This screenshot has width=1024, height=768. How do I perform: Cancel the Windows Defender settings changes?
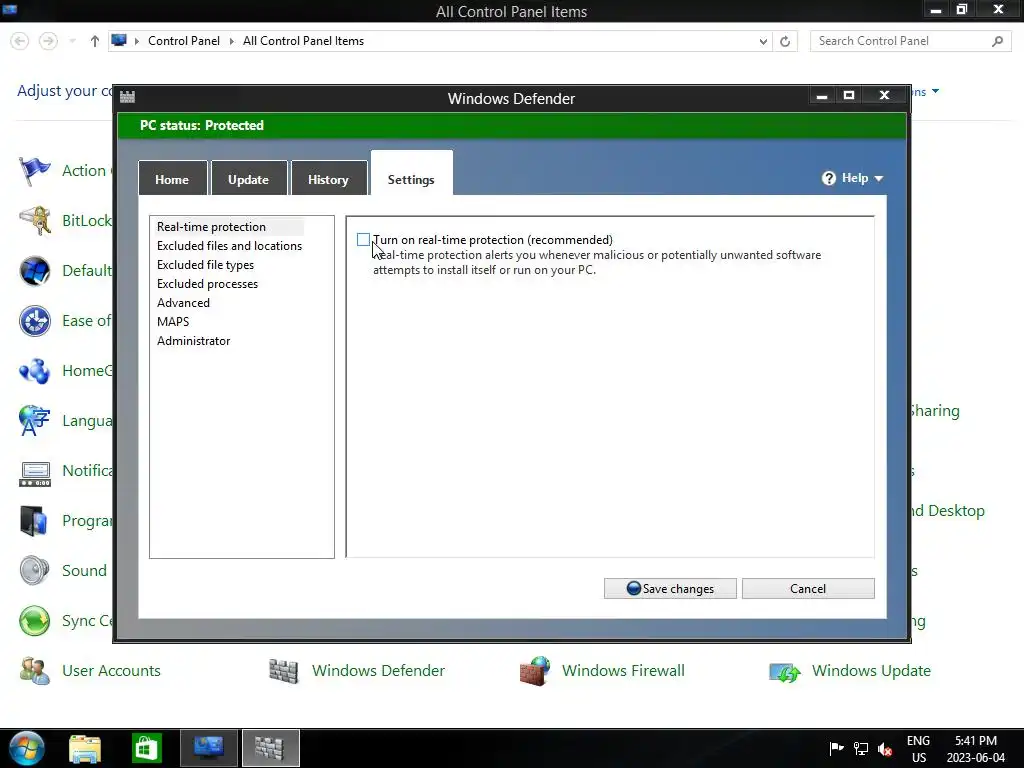[808, 588]
